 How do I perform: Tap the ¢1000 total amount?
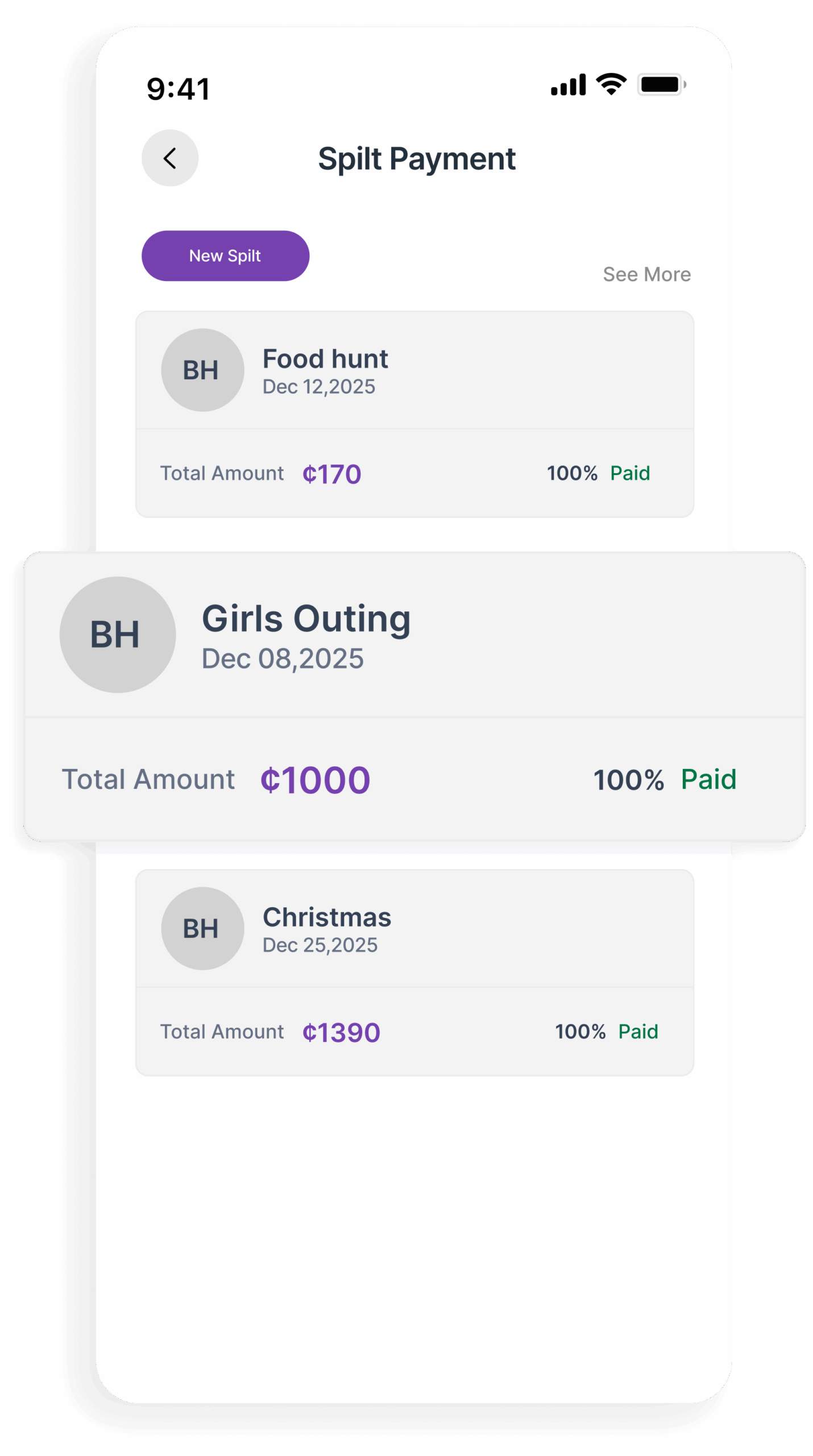316,780
